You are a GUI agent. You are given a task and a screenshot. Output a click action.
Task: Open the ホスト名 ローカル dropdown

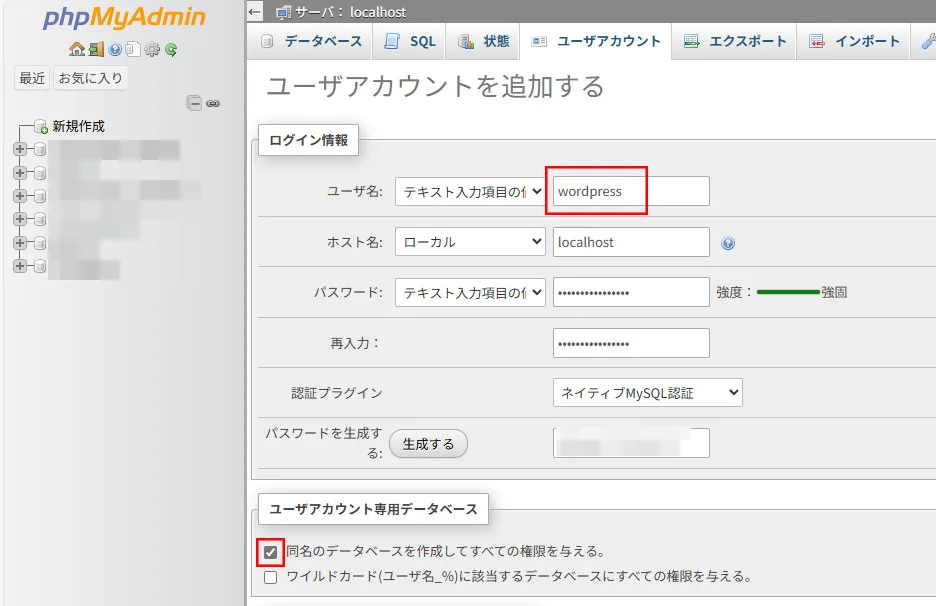470,242
